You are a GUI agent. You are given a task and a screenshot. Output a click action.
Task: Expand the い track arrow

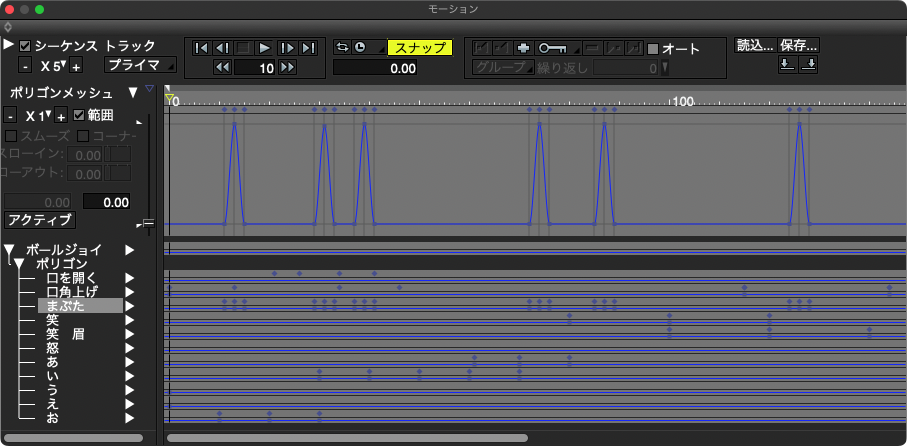coord(130,376)
